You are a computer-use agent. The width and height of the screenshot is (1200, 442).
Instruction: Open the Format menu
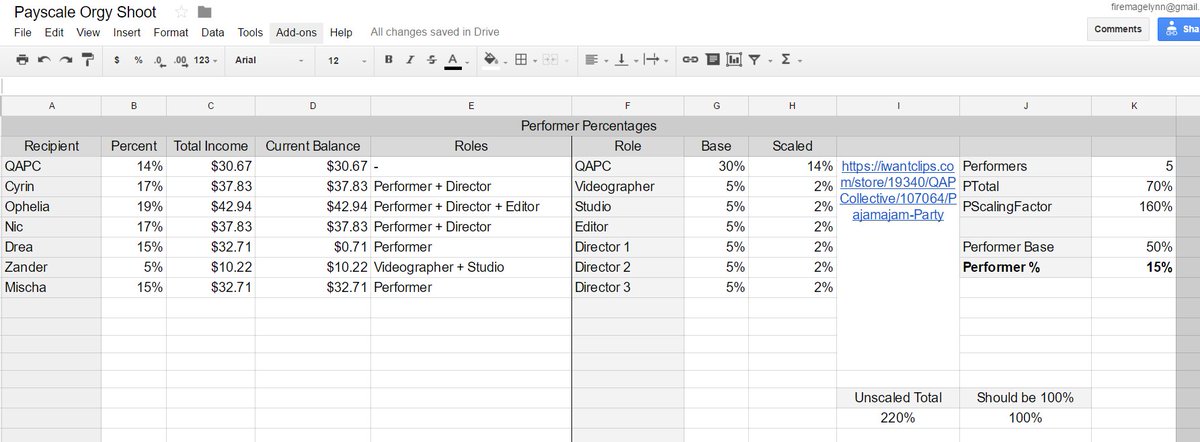pyautogui.click(x=171, y=32)
